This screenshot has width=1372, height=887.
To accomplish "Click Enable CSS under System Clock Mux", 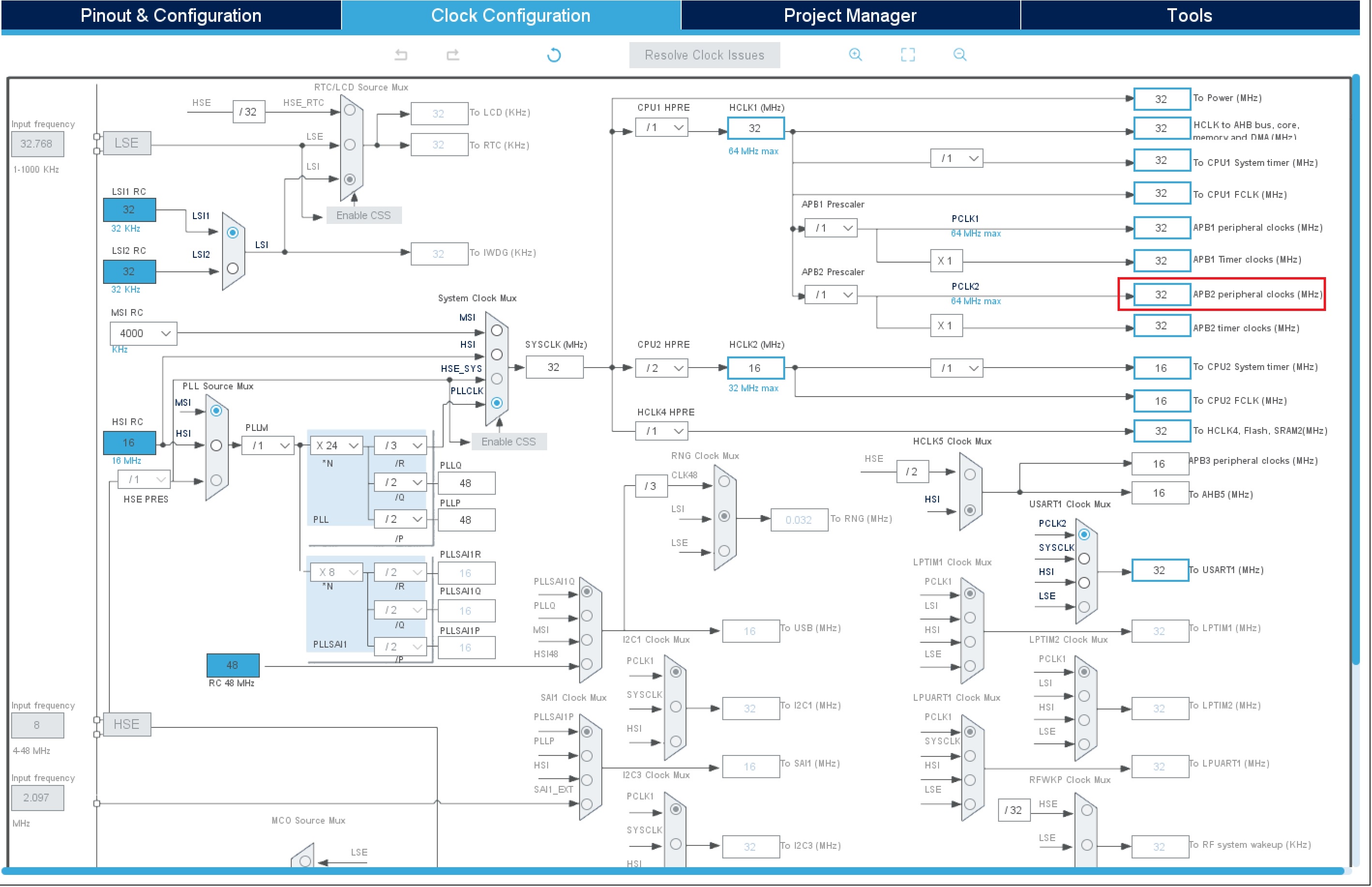I will (x=508, y=442).
